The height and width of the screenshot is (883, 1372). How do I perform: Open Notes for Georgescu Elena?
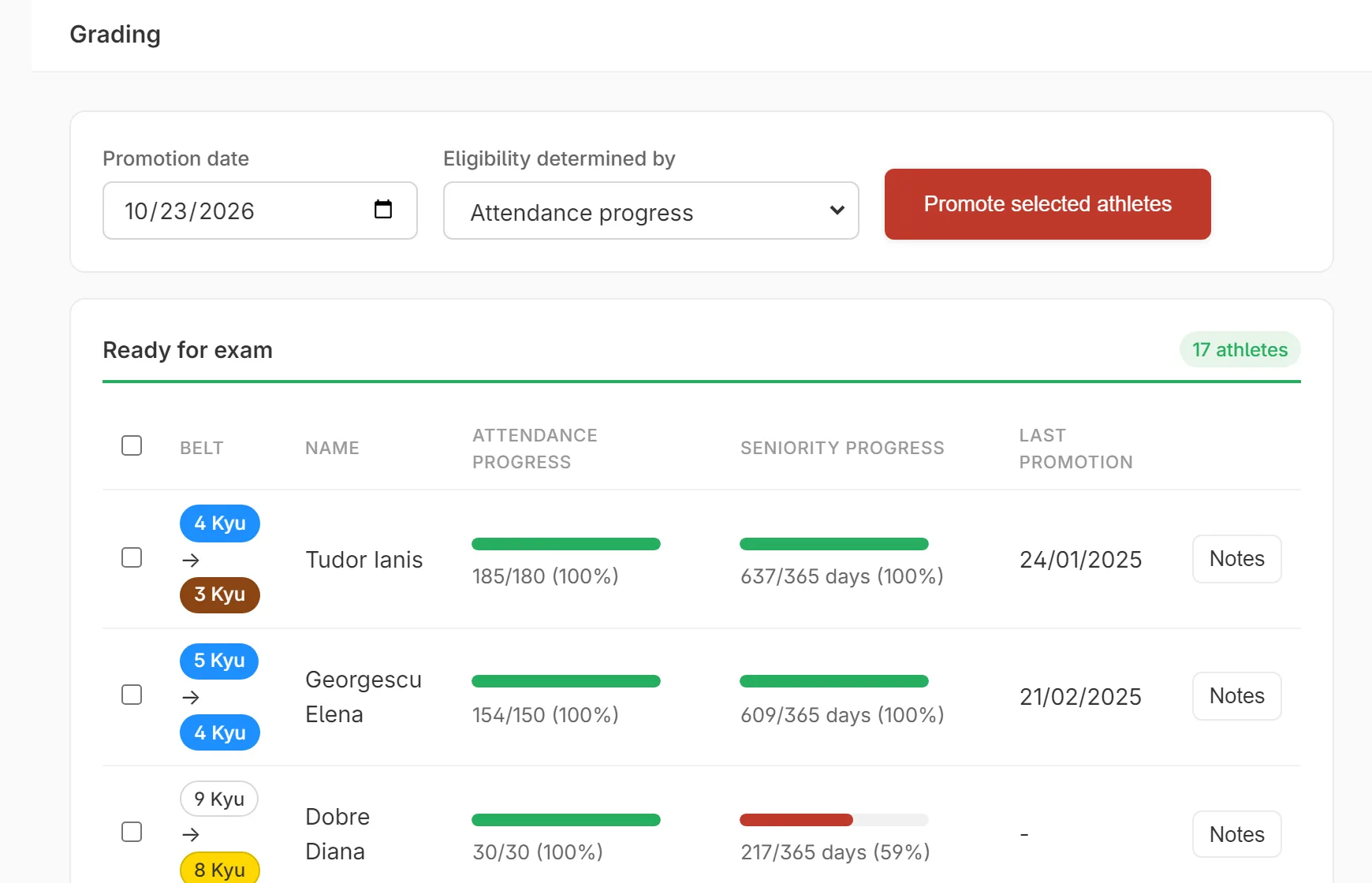coord(1237,696)
